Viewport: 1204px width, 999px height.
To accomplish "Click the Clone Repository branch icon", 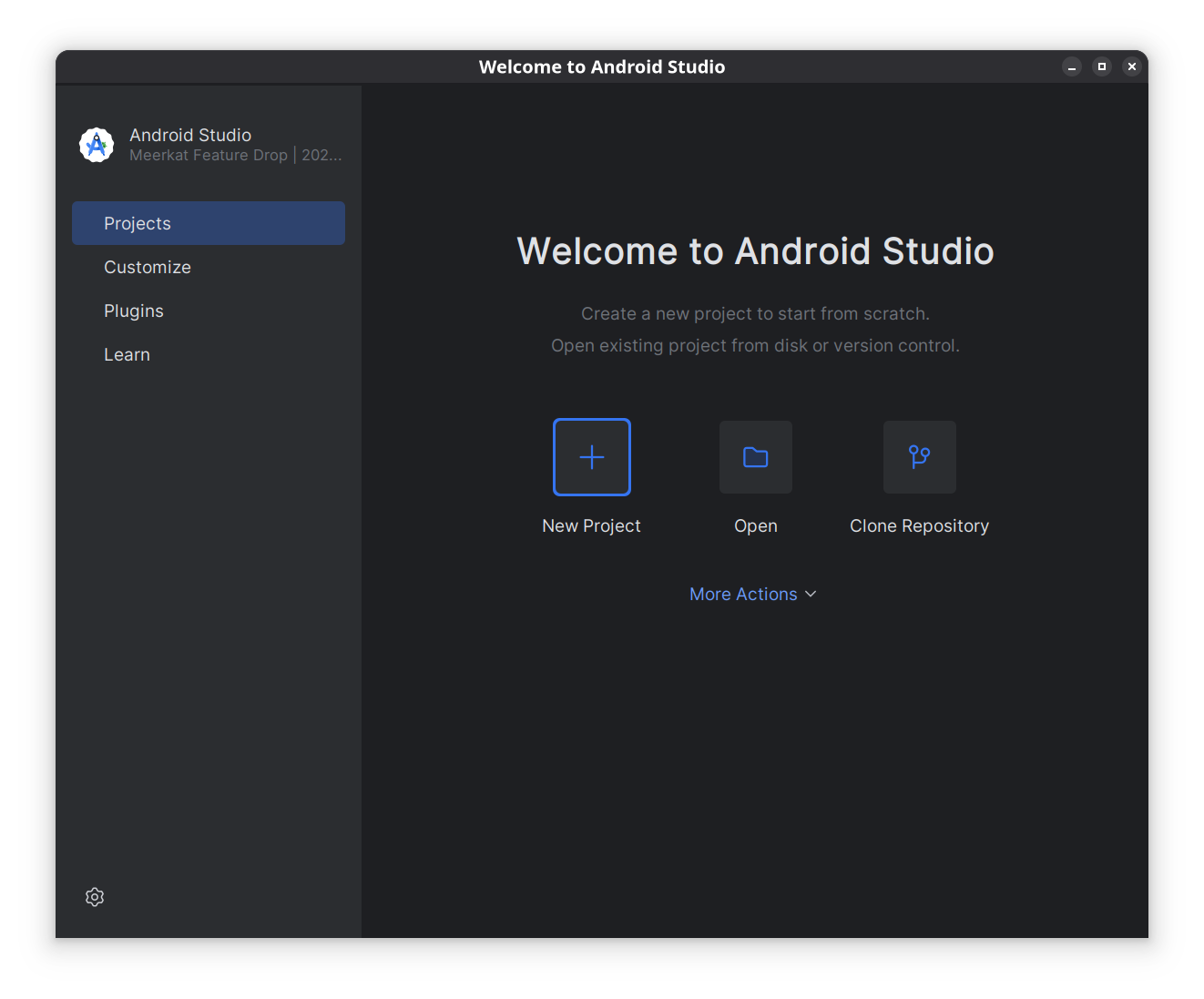I will coord(920,457).
